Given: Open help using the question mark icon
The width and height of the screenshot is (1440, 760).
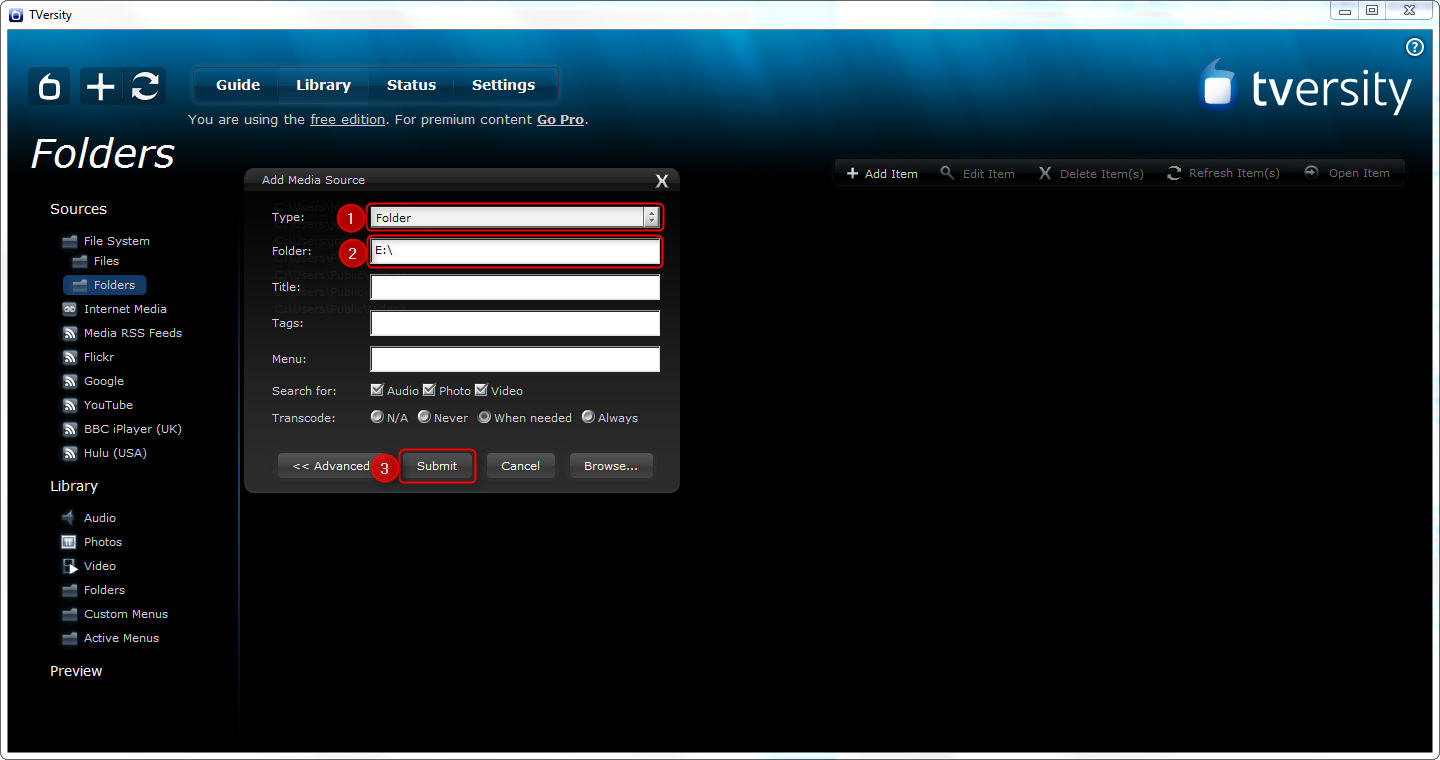Looking at the screenshot, I should pos(1414,47).
